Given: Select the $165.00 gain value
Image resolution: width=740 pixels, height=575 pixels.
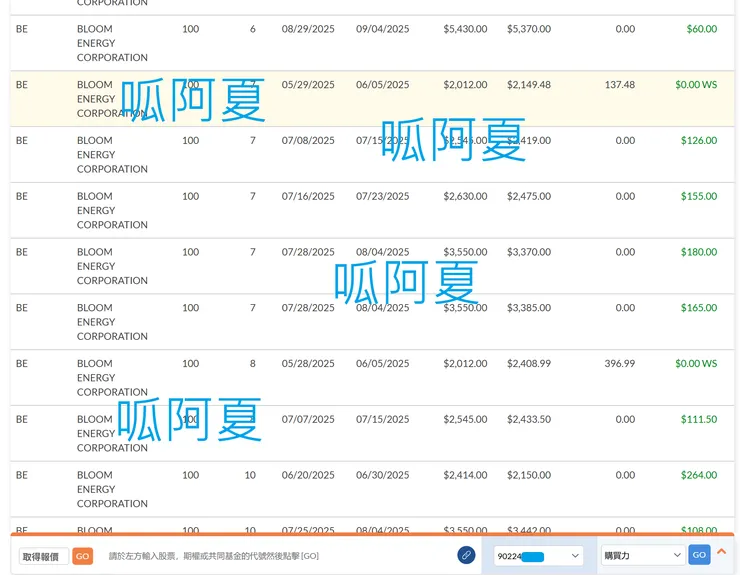Looking at the screenshot, I should click(699, 307).
